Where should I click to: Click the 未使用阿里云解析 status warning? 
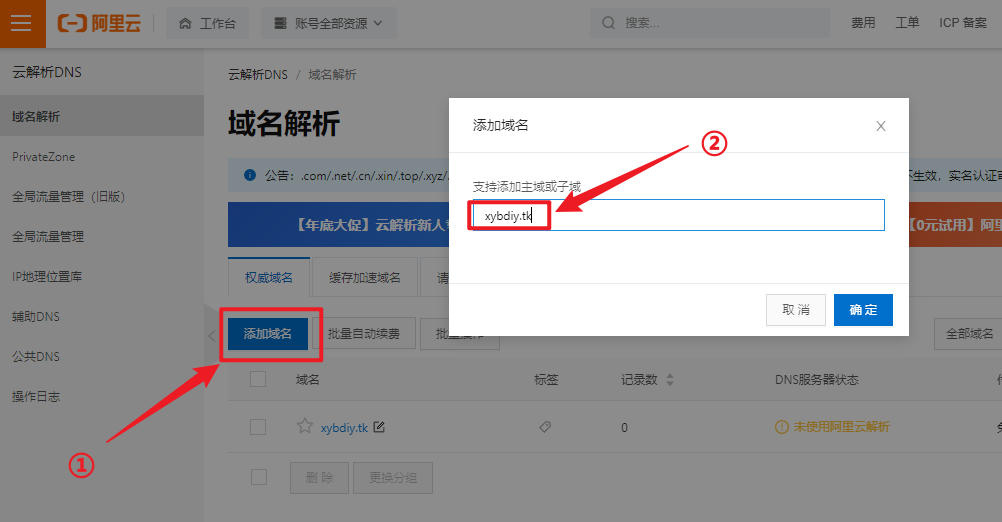click(832, 427)
